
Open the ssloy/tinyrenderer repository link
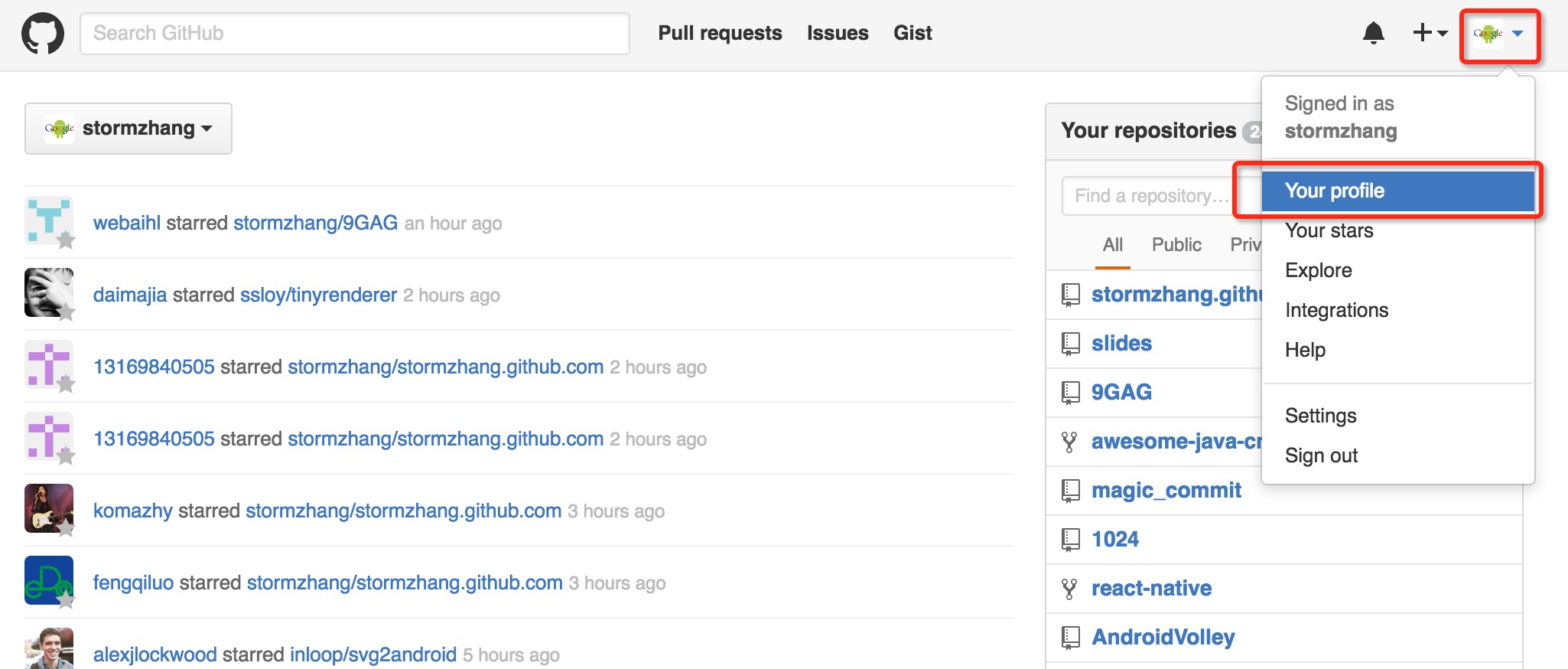(x=318, y=295)
